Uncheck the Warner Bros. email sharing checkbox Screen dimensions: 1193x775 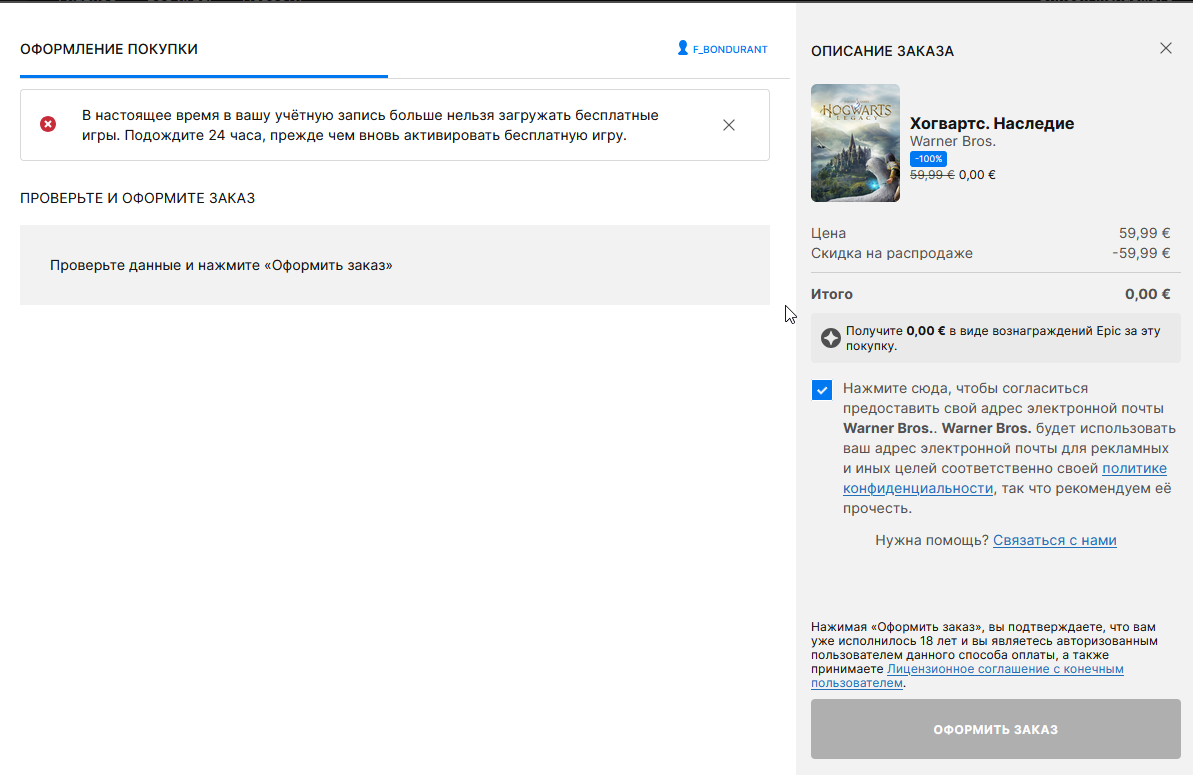[x=822, y=390]
